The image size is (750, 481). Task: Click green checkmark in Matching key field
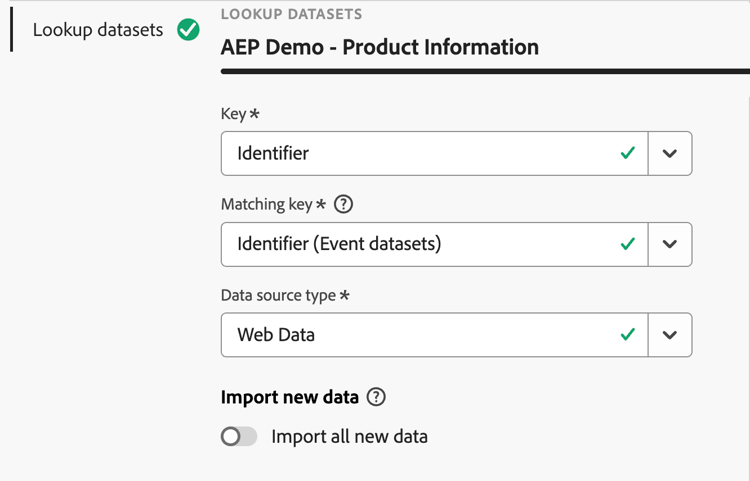pos(628,244)
